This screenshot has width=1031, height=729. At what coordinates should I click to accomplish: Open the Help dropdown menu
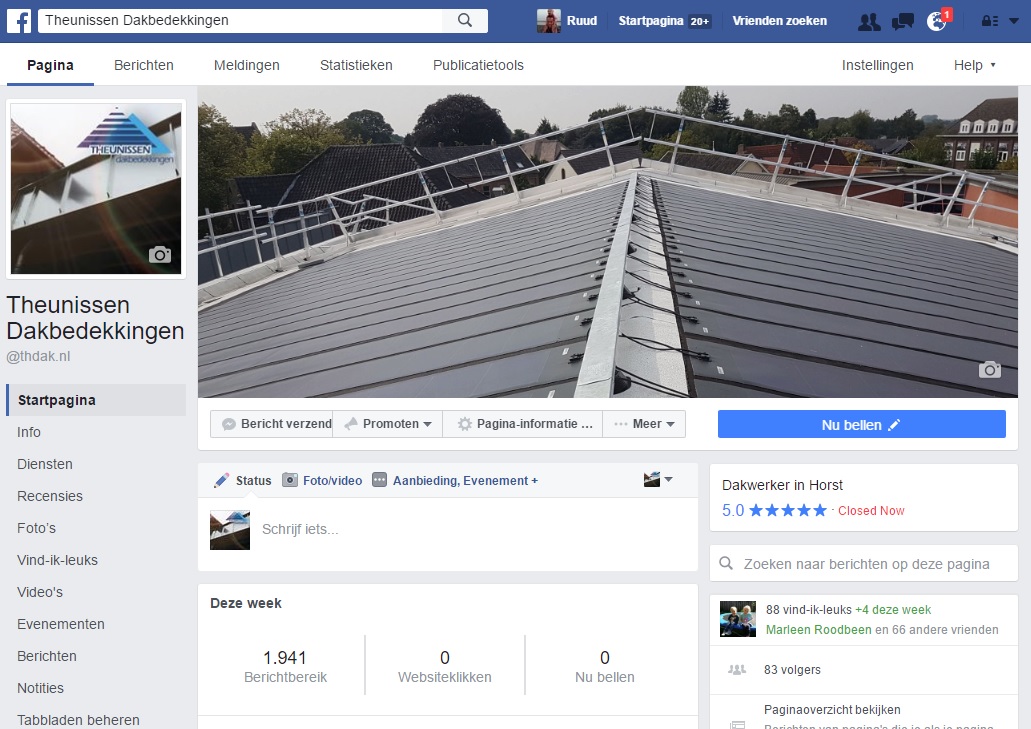(975, 65)
